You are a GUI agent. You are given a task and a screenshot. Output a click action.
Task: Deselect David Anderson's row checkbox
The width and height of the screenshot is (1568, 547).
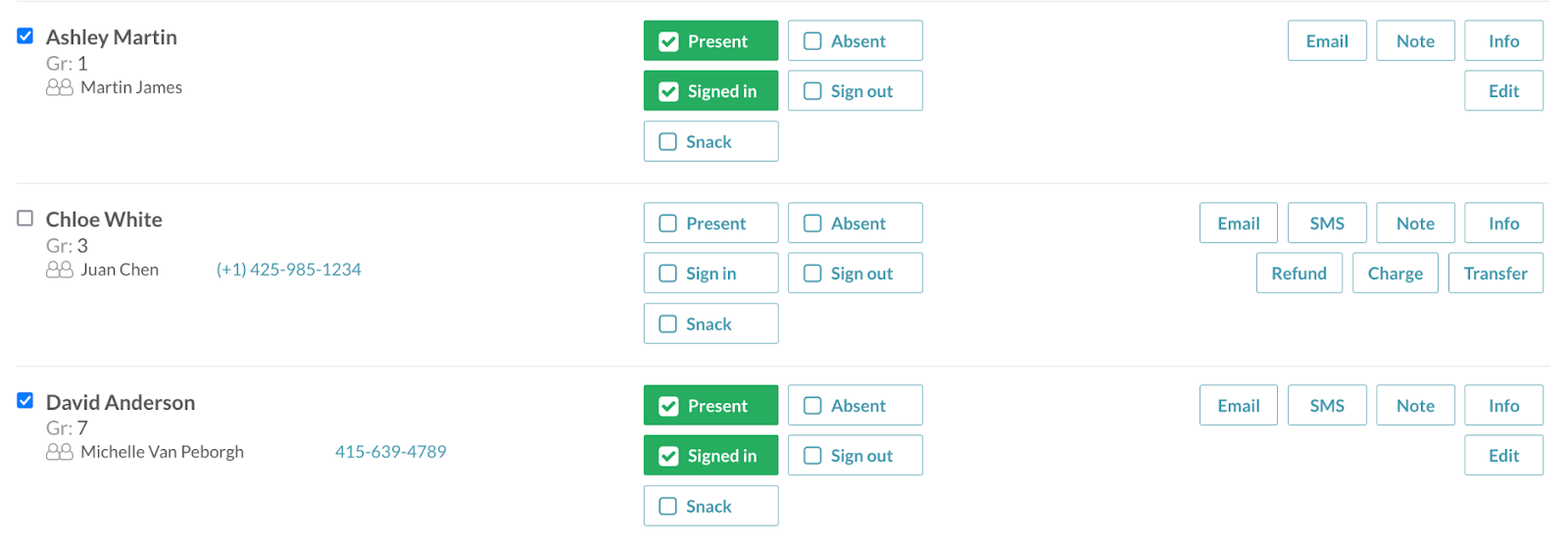(25, 401)
